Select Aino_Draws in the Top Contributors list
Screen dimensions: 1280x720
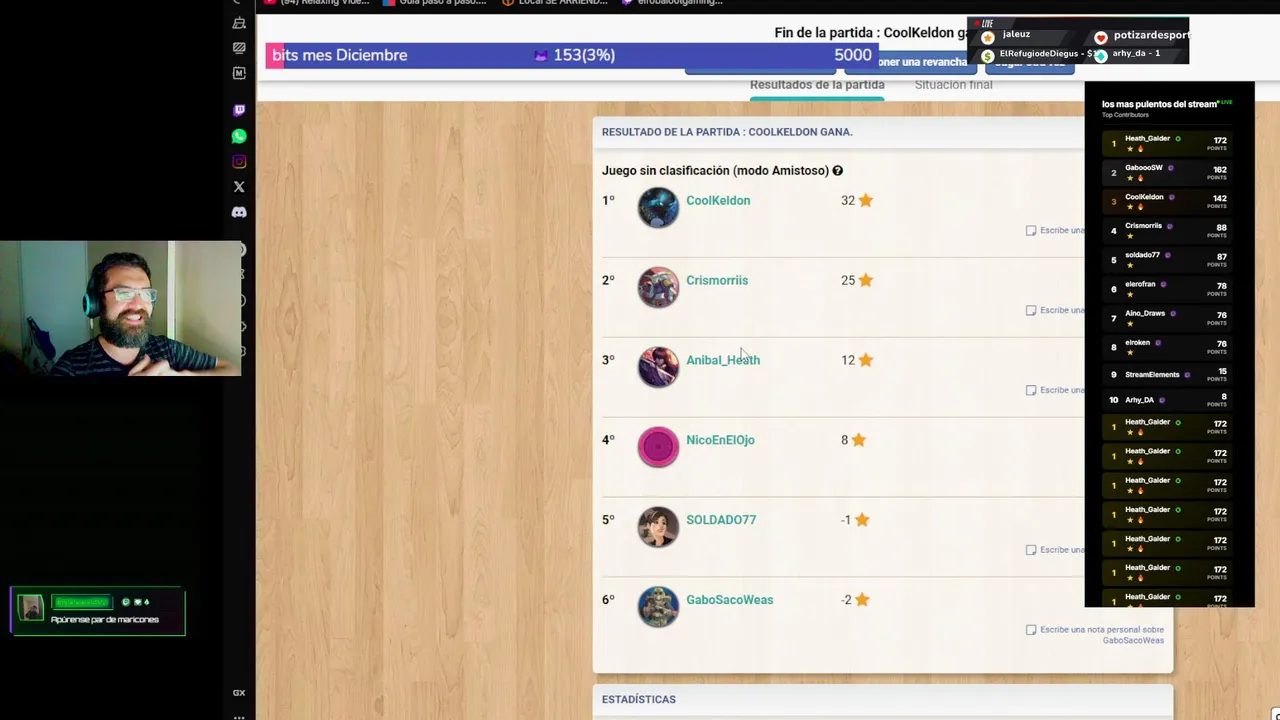(x=1169, y=317)
